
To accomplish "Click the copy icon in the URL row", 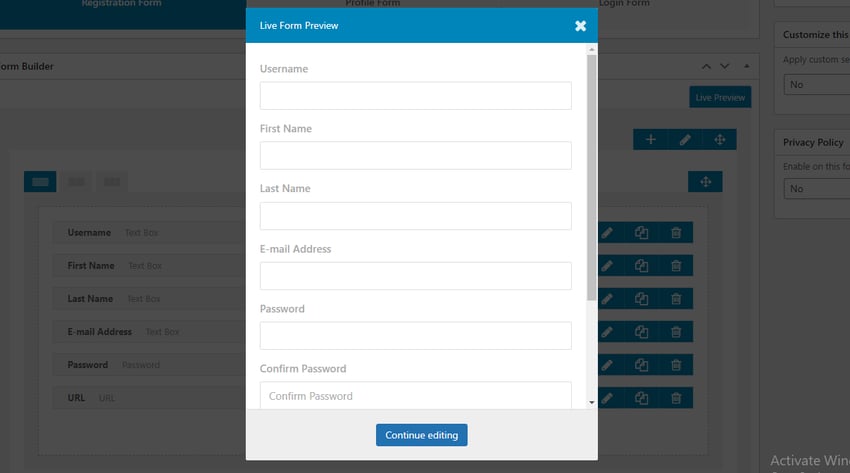I will 642,398.
